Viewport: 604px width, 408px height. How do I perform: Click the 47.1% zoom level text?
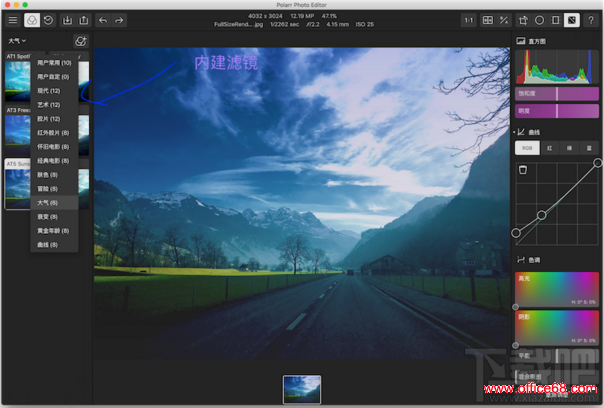pyautogui.click(x=329, y=16)
